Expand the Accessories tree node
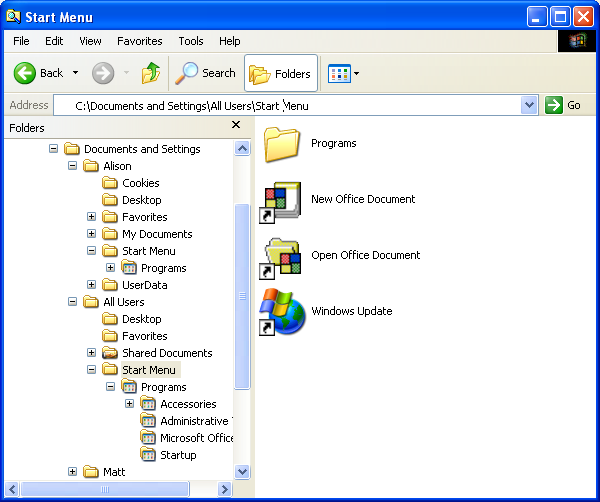 (x=130, y=404)
